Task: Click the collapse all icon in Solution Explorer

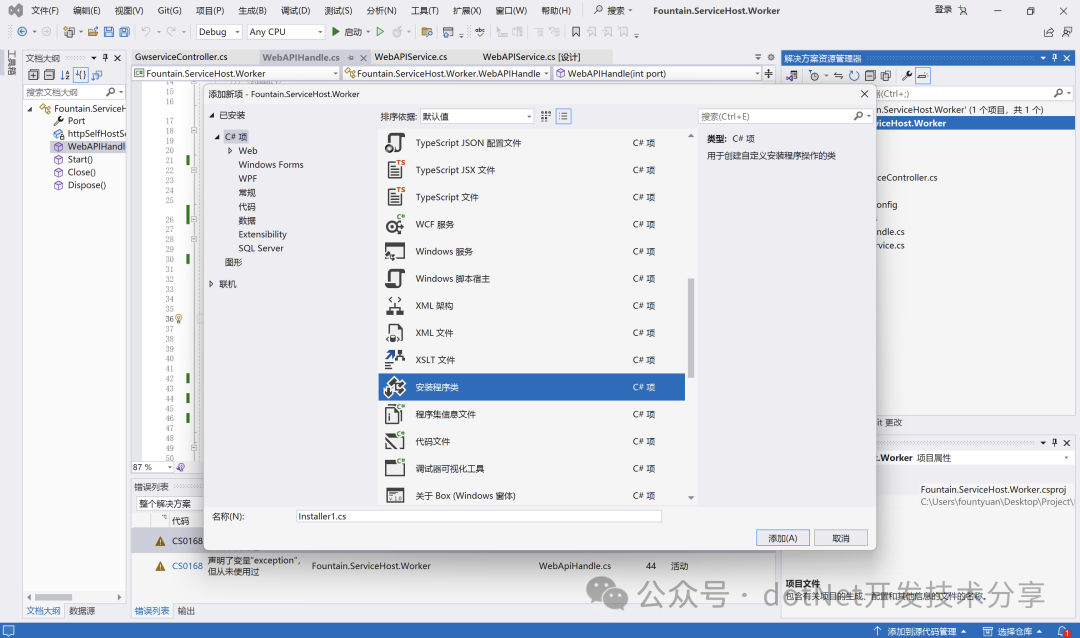Action: pos(870,76)
